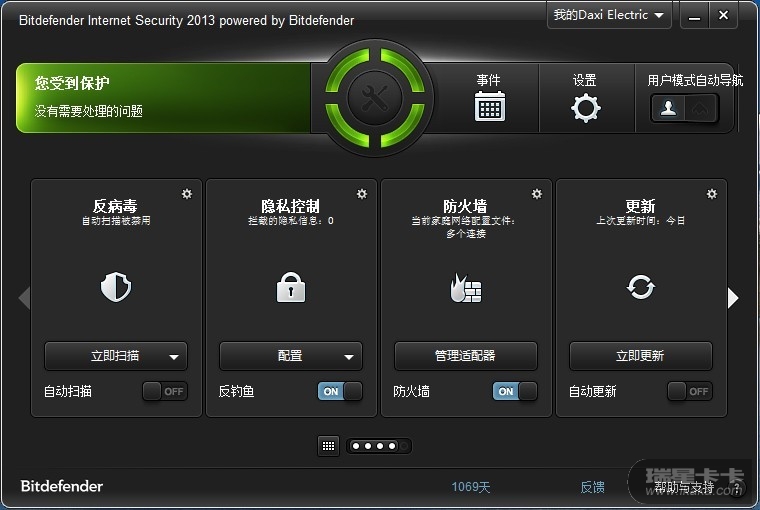Click the 管理适配器 button

(466, 356)
